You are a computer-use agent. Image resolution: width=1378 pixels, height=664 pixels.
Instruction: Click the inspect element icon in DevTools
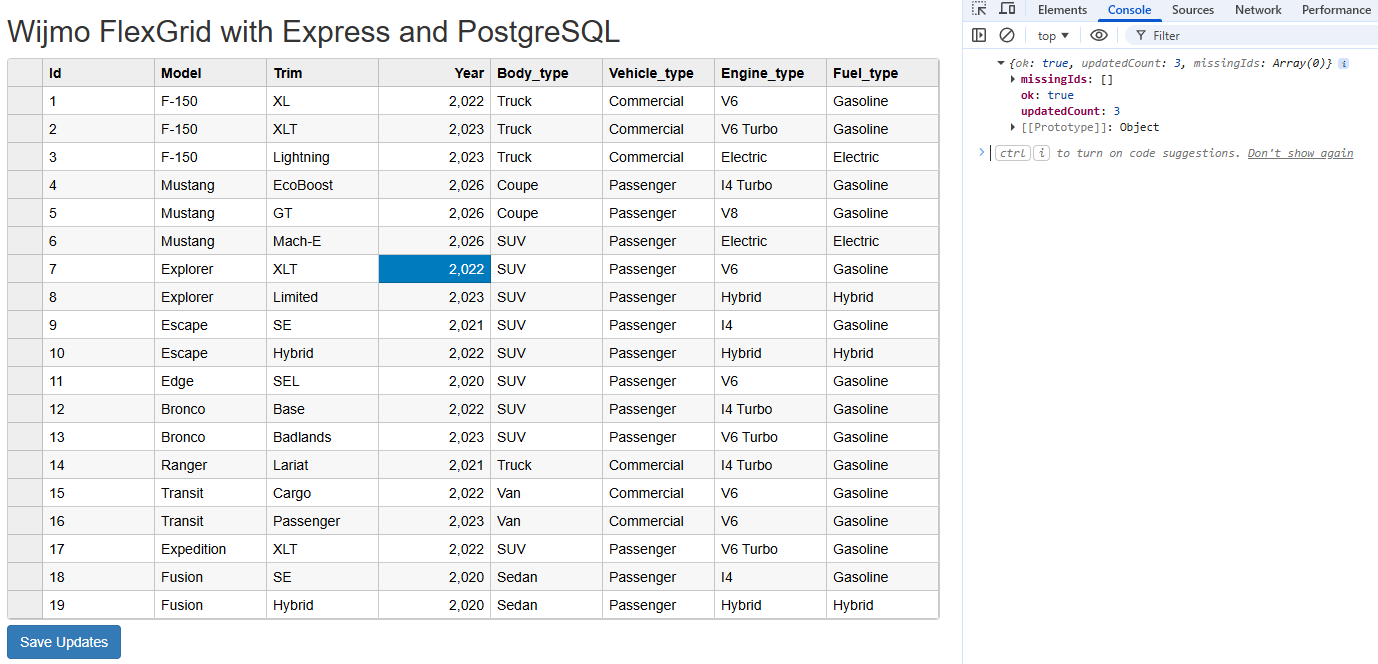[x=978, y=9]
